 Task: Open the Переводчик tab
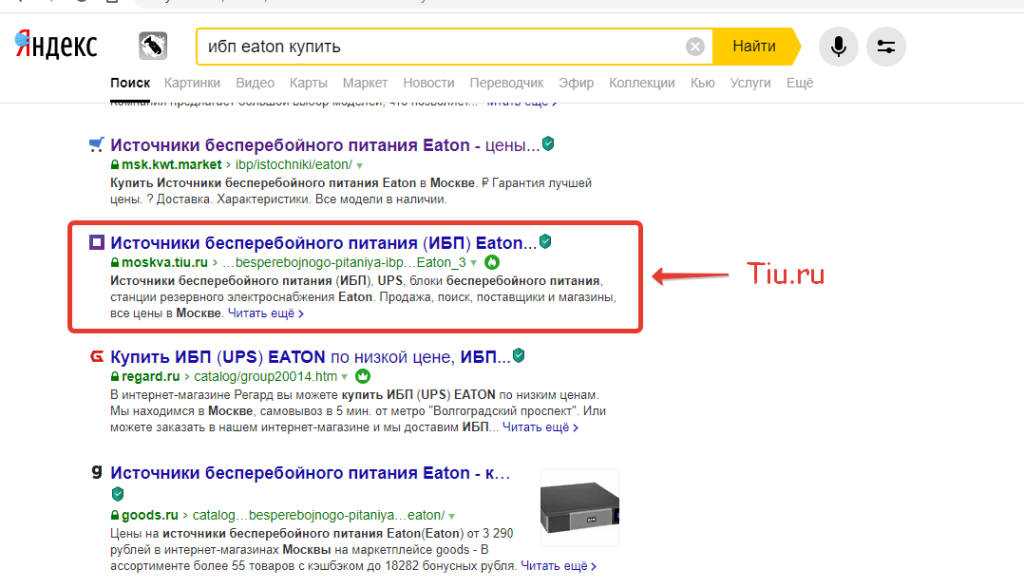(506, 83)
